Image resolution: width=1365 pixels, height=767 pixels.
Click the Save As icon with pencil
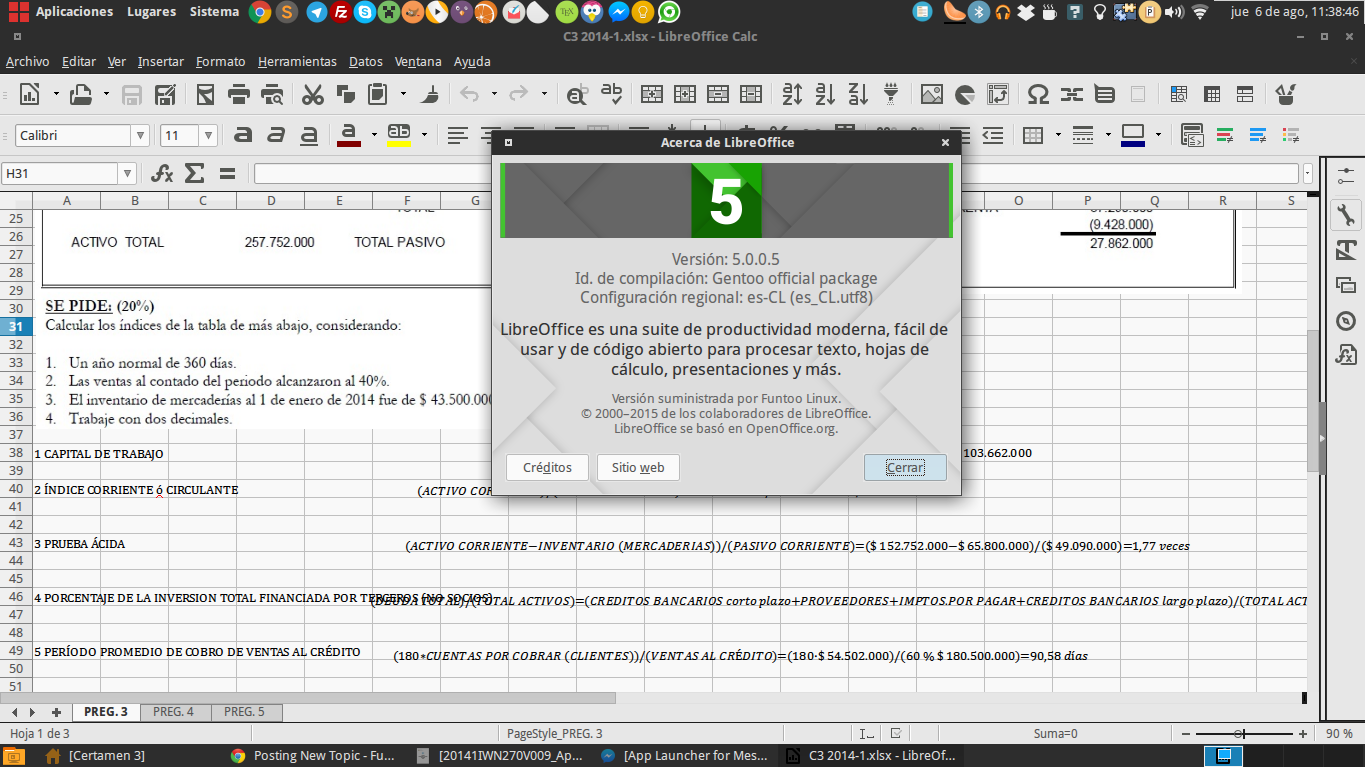tap(166, 95)
